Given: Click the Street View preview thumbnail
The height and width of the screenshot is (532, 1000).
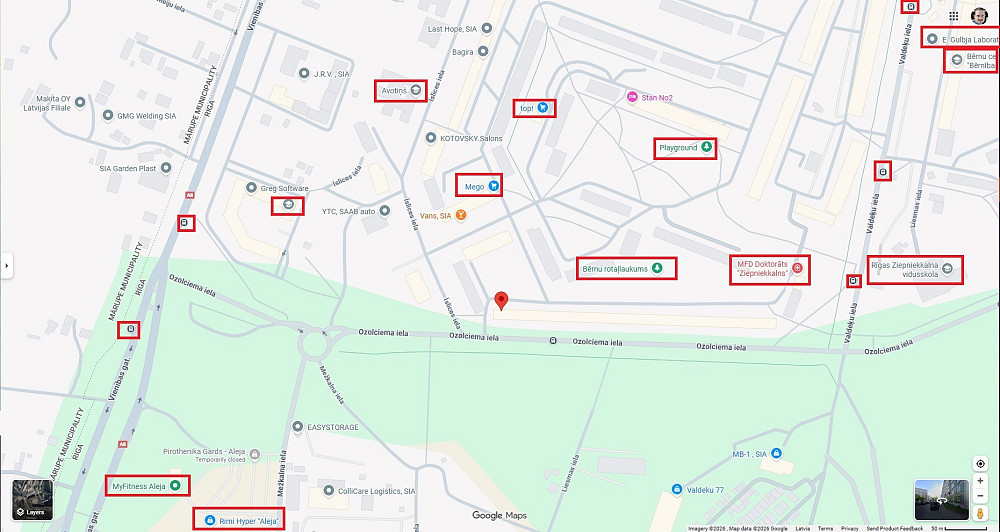Looking at the screenshot, I should pyautogui.click(x=941, y=500).
